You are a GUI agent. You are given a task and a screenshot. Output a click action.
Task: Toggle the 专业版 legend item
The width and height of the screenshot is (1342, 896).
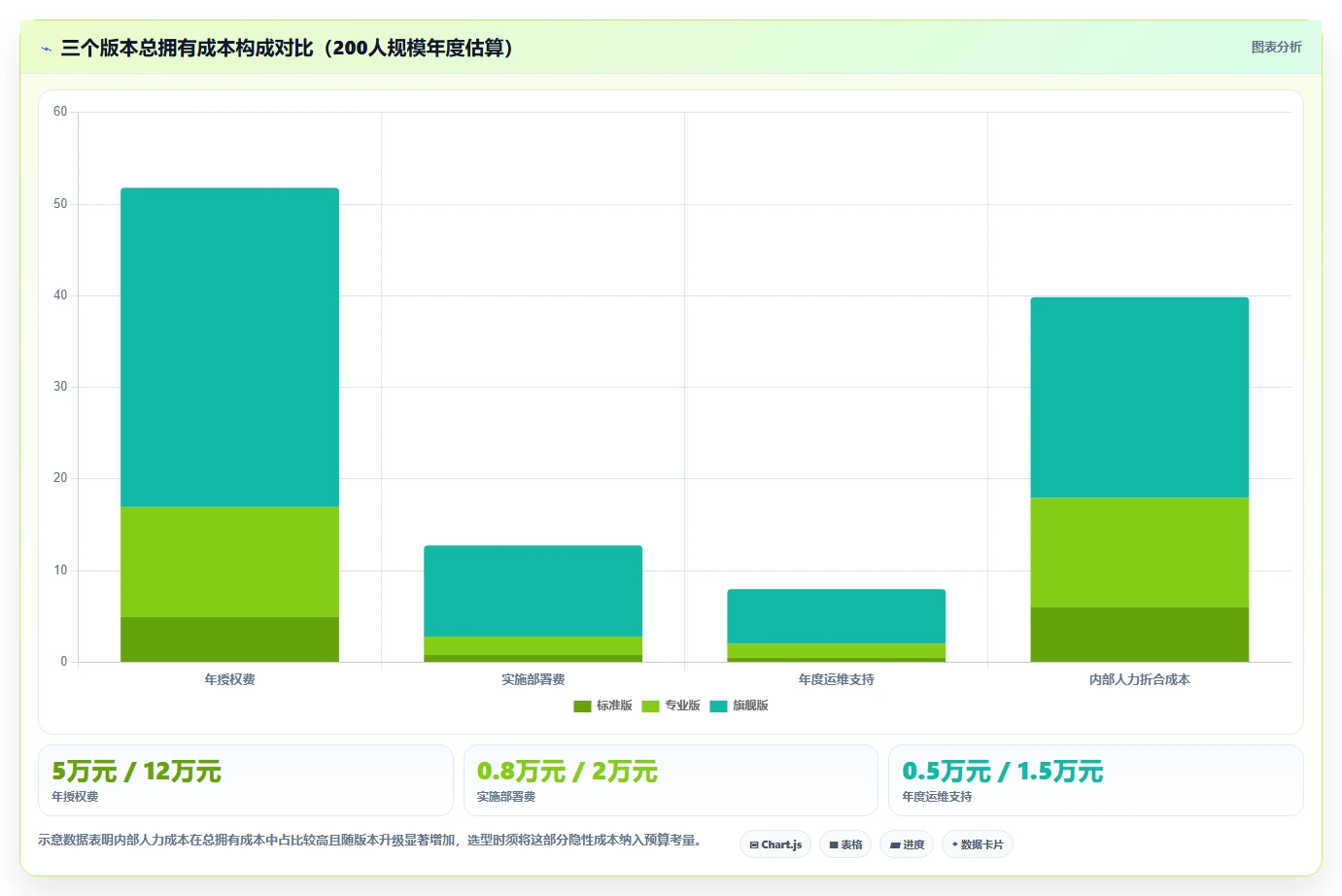(671, 706)
